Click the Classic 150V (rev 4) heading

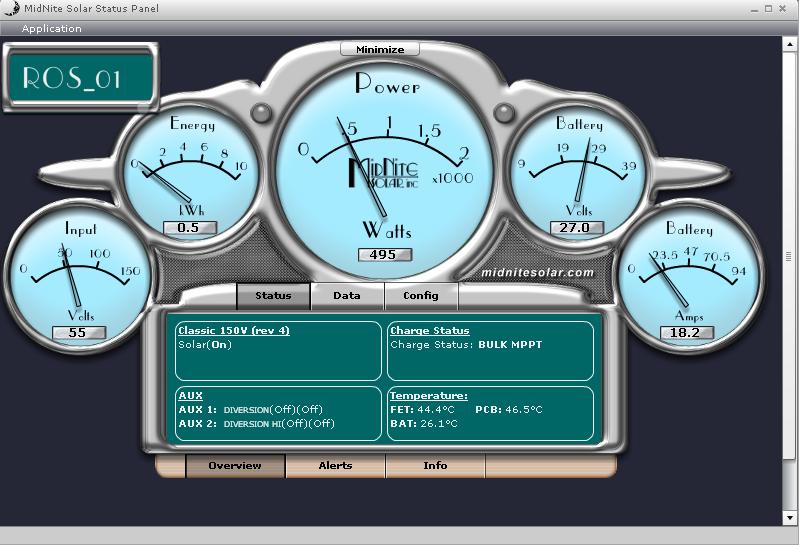pyautogui.click(x=234, y=331)
